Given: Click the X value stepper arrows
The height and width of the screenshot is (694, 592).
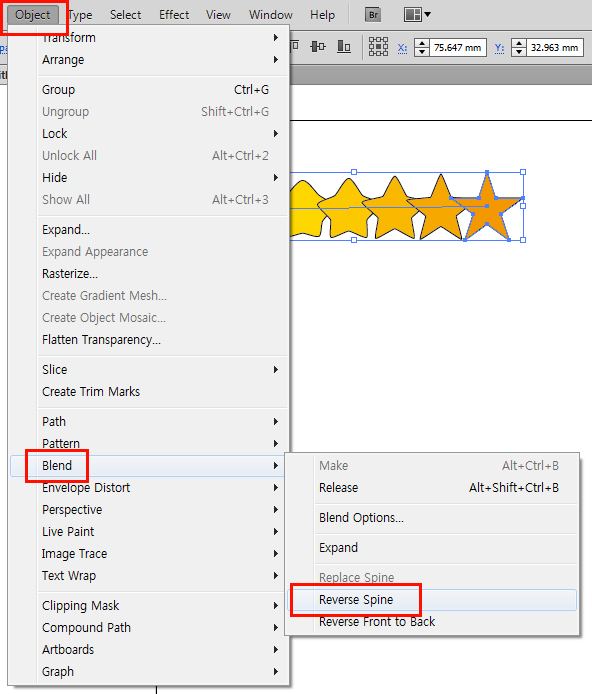Looking at the screenshot, I should click(x=422, y=47).
